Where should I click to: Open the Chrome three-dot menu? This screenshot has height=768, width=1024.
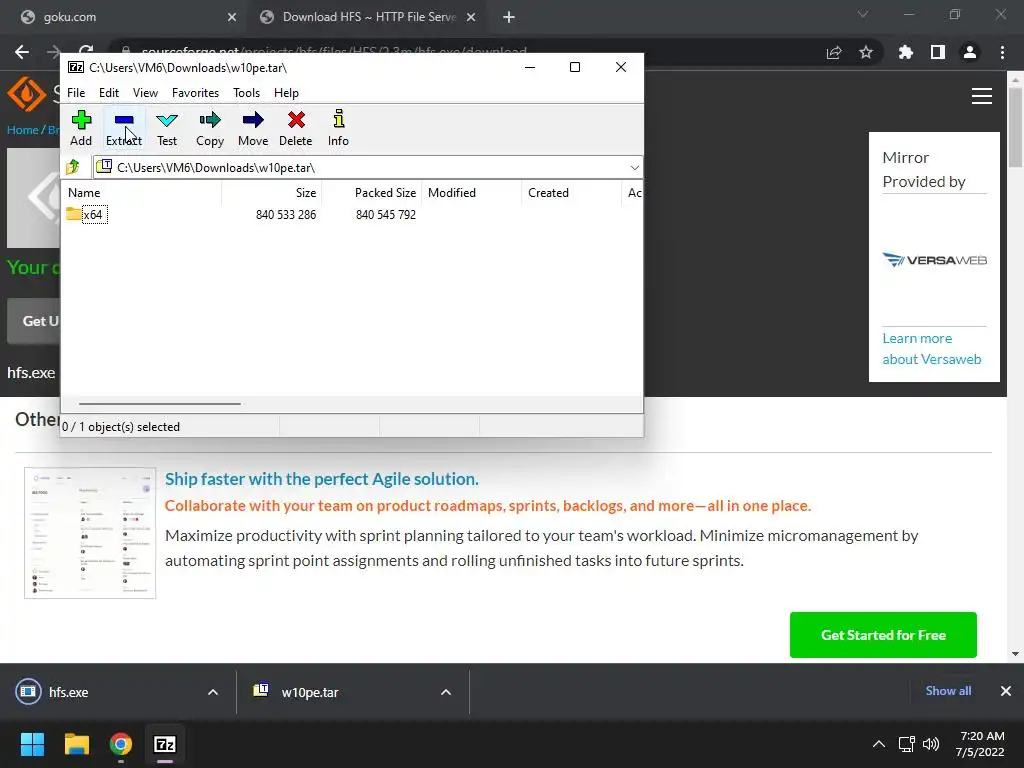[x=1002, y=52]
